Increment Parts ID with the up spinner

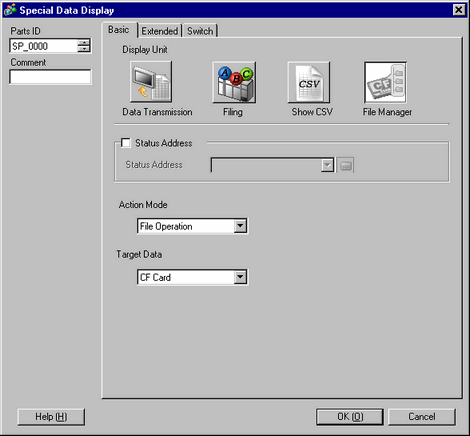click(x=84, y=42)
